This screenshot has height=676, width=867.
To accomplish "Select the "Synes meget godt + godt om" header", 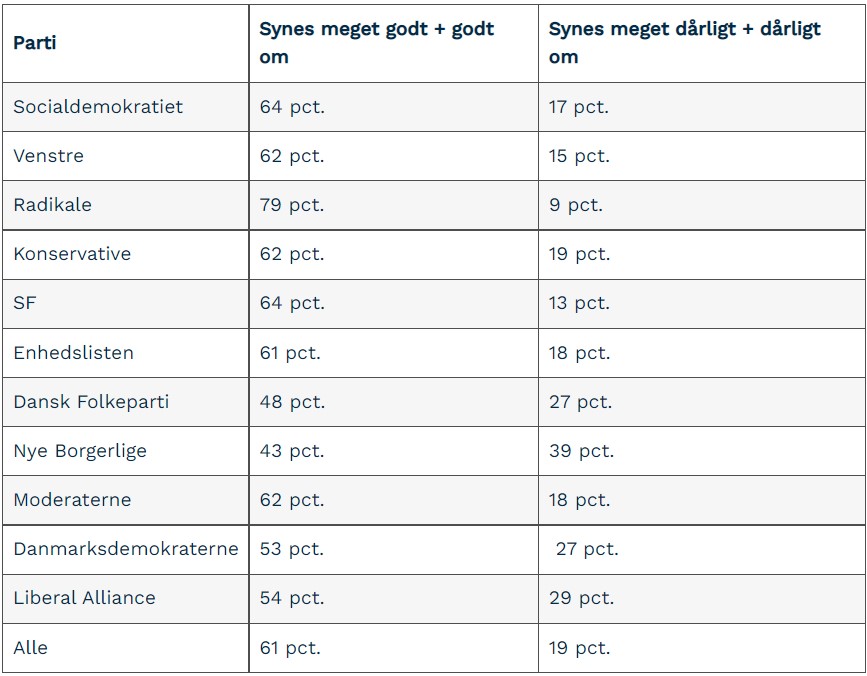I will point(376,43).
